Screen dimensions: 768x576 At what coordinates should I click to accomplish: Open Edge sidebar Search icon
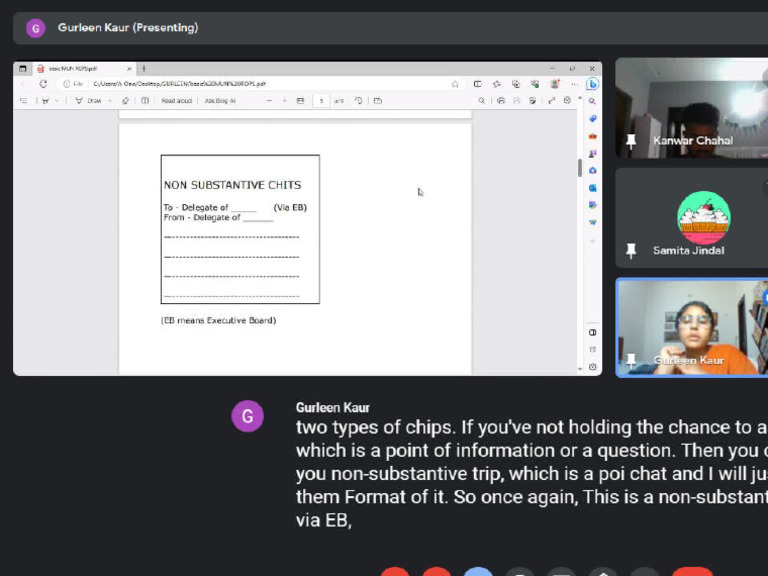pos(592,101)
